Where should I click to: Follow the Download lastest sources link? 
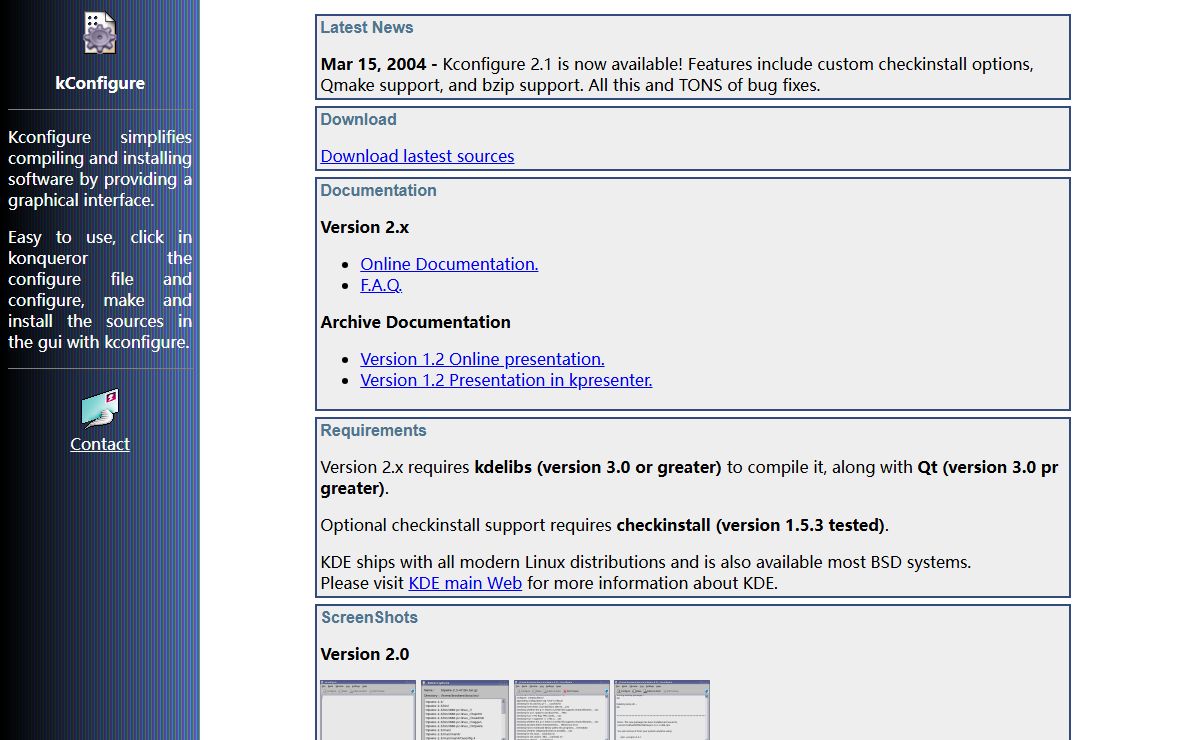[417, 156]
